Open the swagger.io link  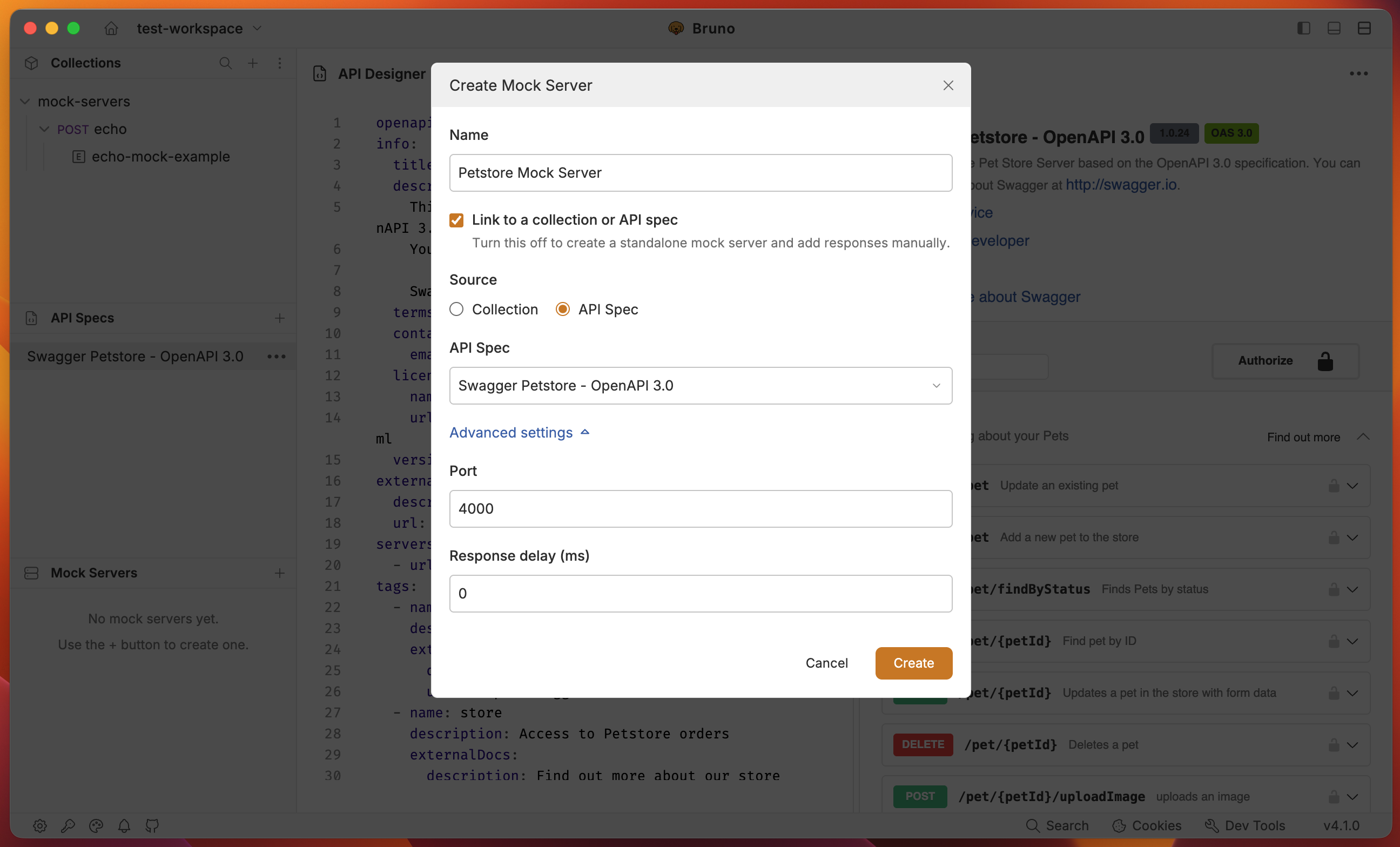tap(1120, 185)
